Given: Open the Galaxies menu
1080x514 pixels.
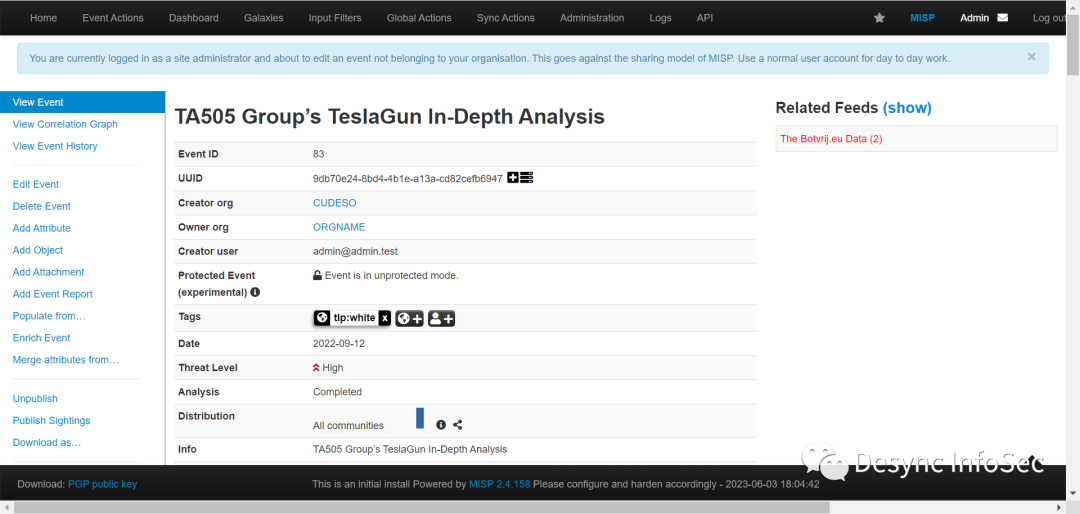Looking at the screenshot, I should (264, 18).
